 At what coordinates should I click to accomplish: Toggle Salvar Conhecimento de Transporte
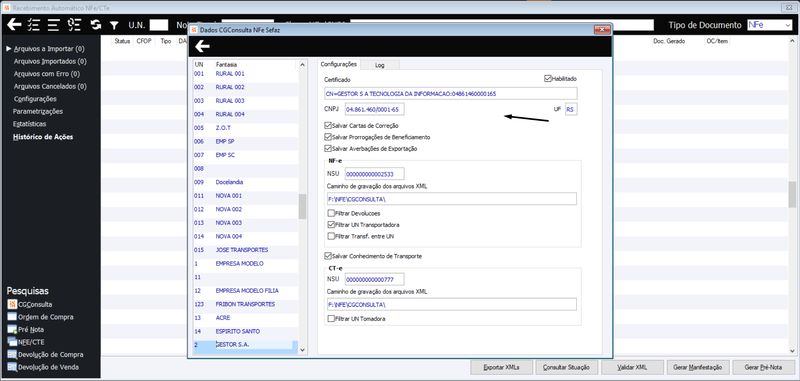click(328, 256)
